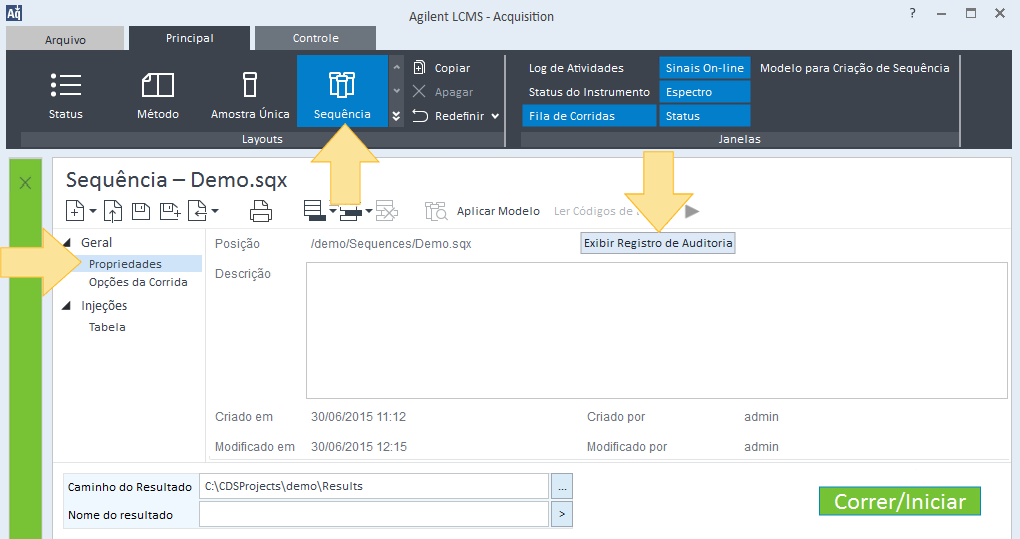Screen dimensions: 1020x539
Task: Click the sequence path /demo/Sequences/Demo.sqx
Action: [x=391, y=244]
